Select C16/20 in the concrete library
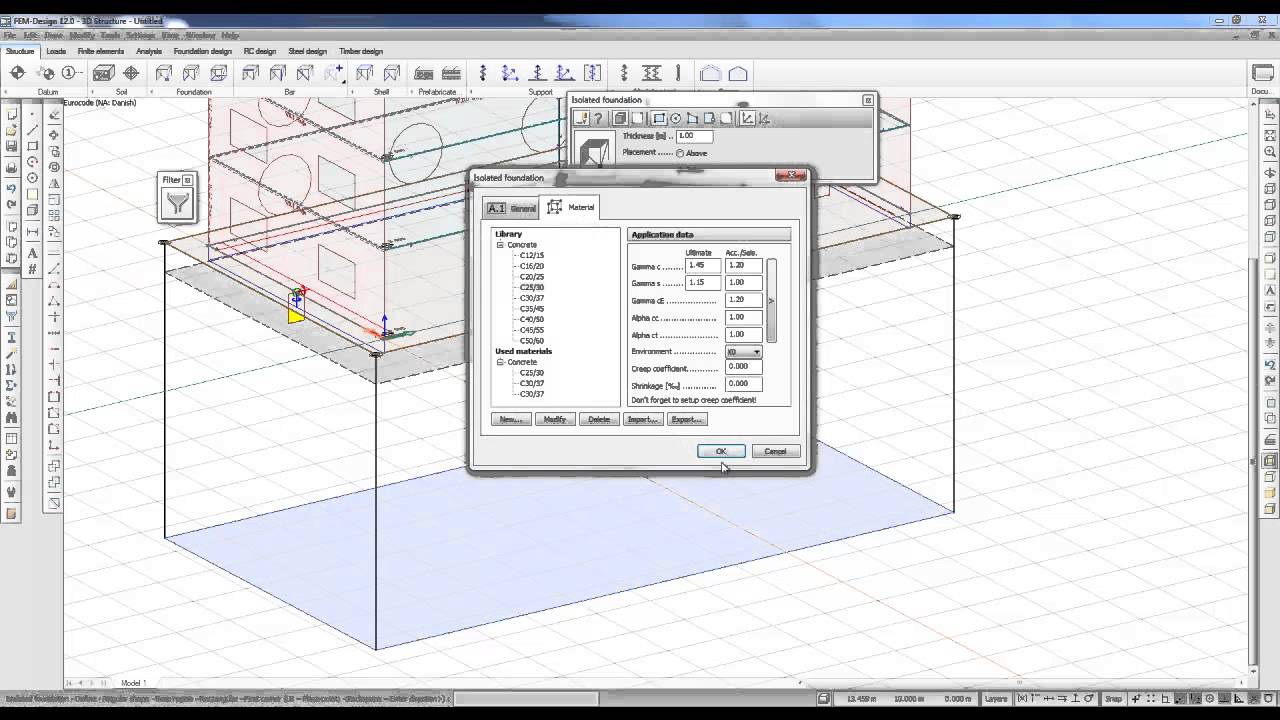Viewport: 1280px width, 720px height. 532,266
